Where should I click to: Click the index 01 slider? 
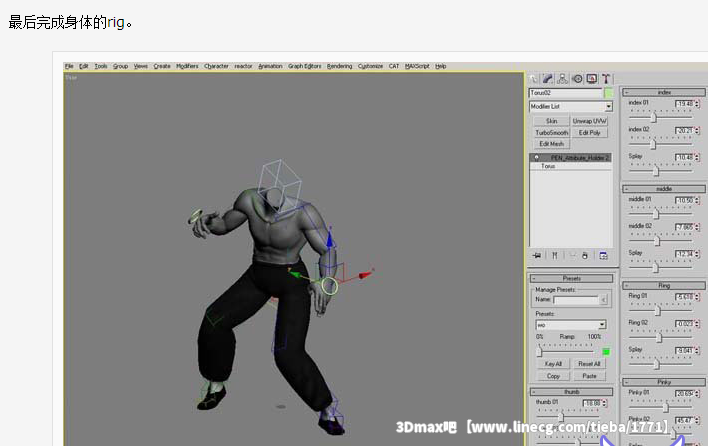pos(654,116)
